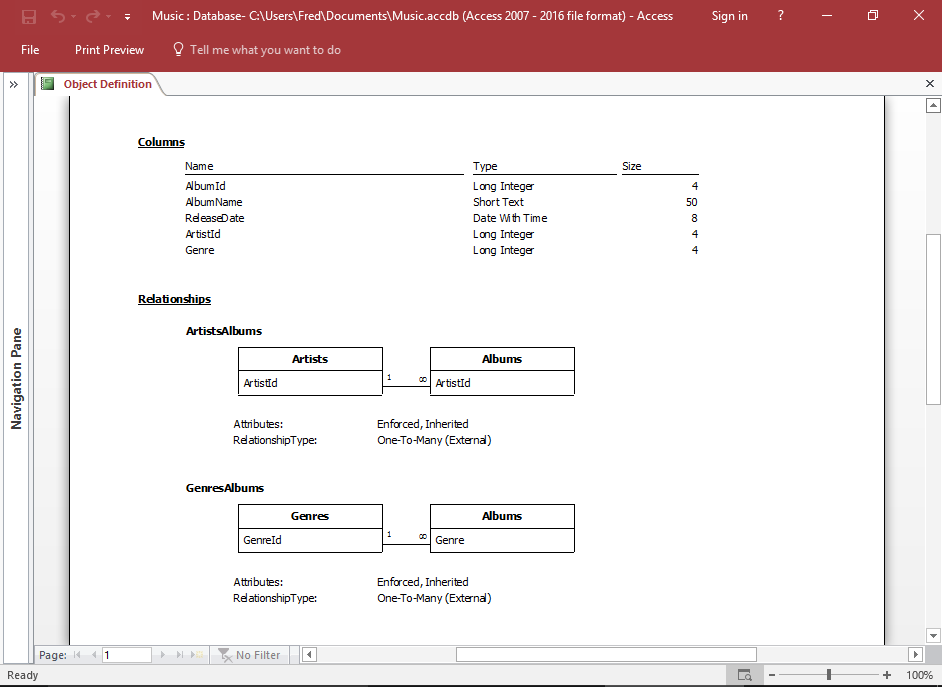The image size is (942, 687).
Task: Select Print Preview view in the status bar
Action: tap(744, 675)
